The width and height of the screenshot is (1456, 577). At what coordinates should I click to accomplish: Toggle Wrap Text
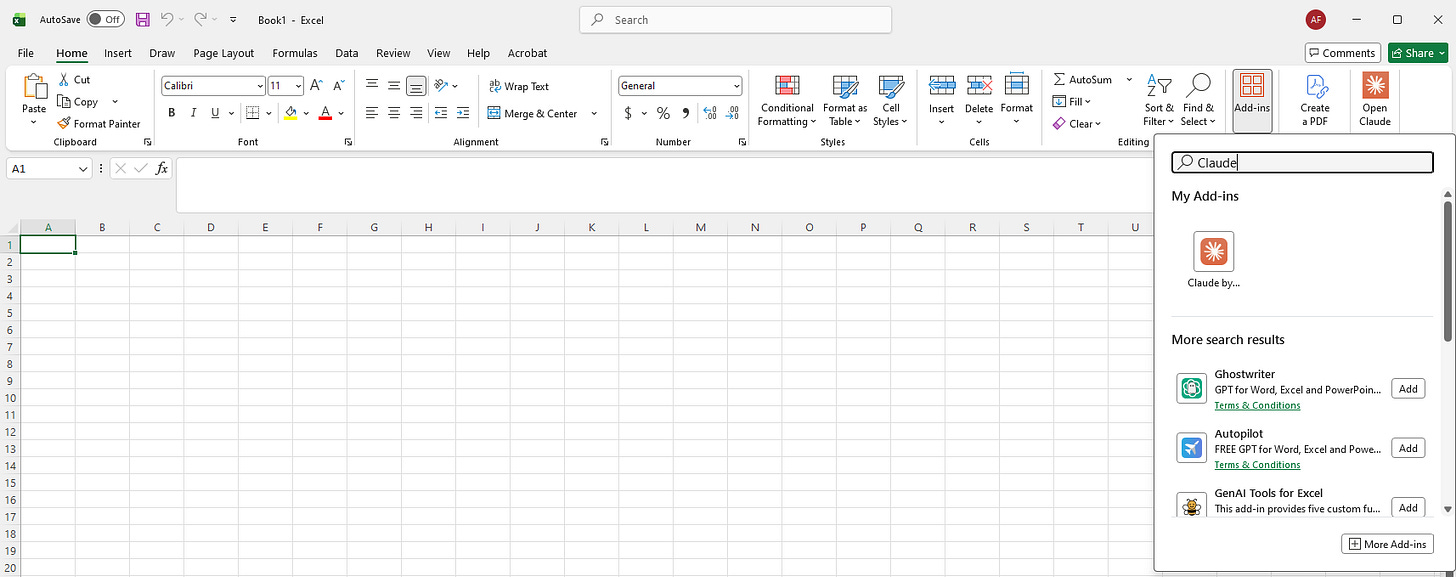click(519, 86)
